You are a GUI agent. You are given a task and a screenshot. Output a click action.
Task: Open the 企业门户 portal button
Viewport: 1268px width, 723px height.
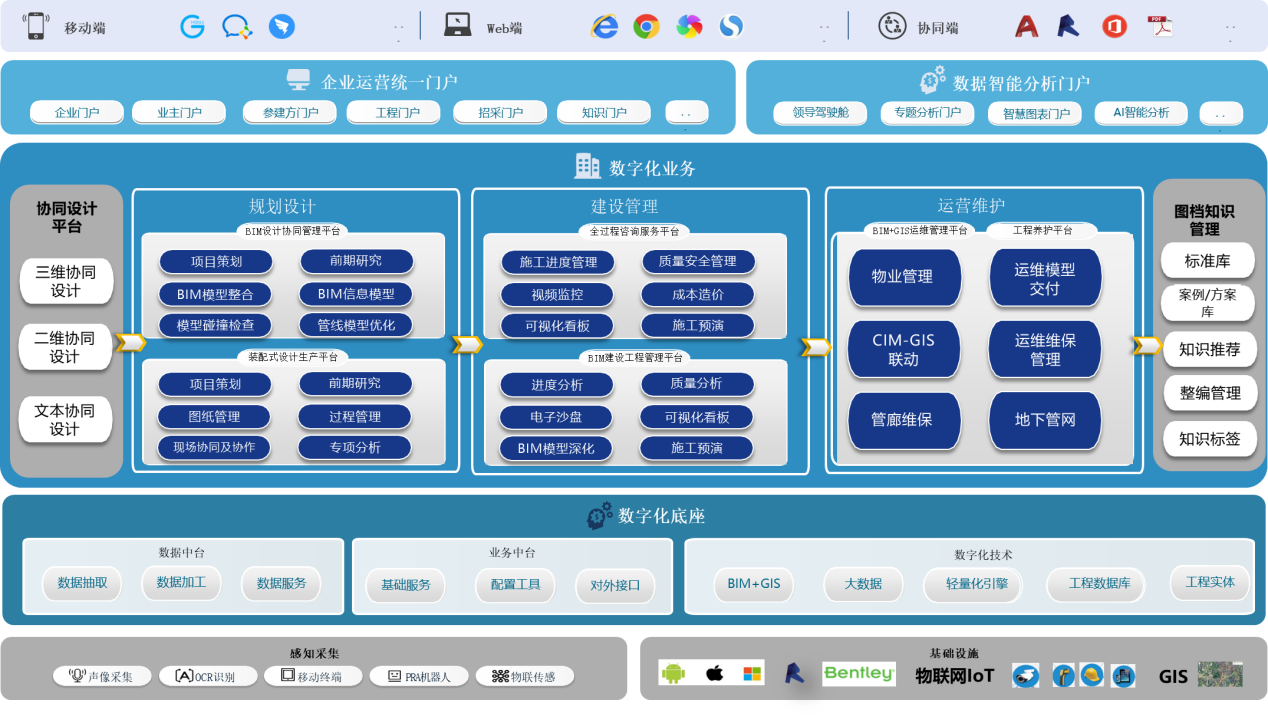pos(77,113)
